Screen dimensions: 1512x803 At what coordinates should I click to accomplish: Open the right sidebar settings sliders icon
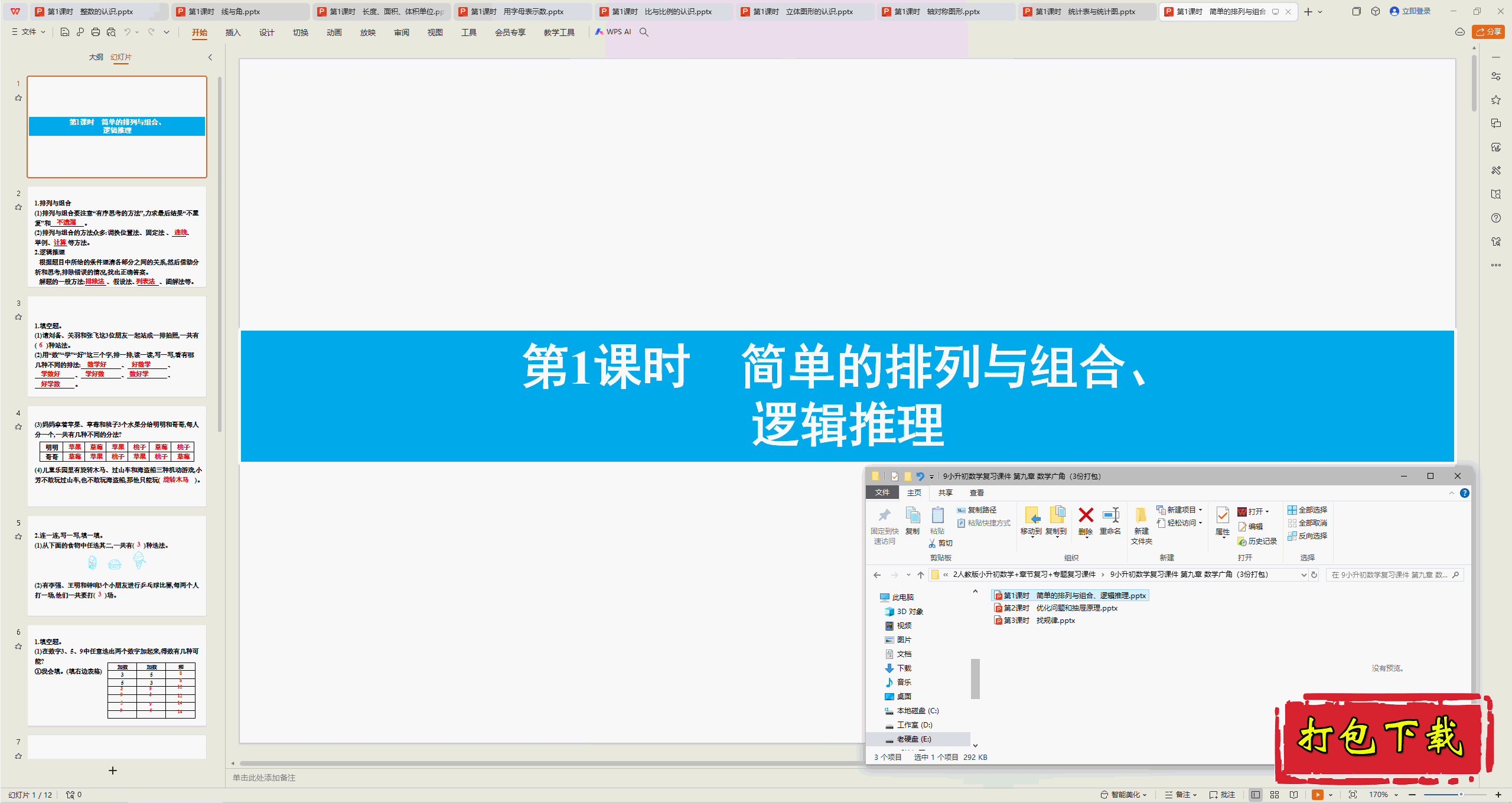(1496, 76)
